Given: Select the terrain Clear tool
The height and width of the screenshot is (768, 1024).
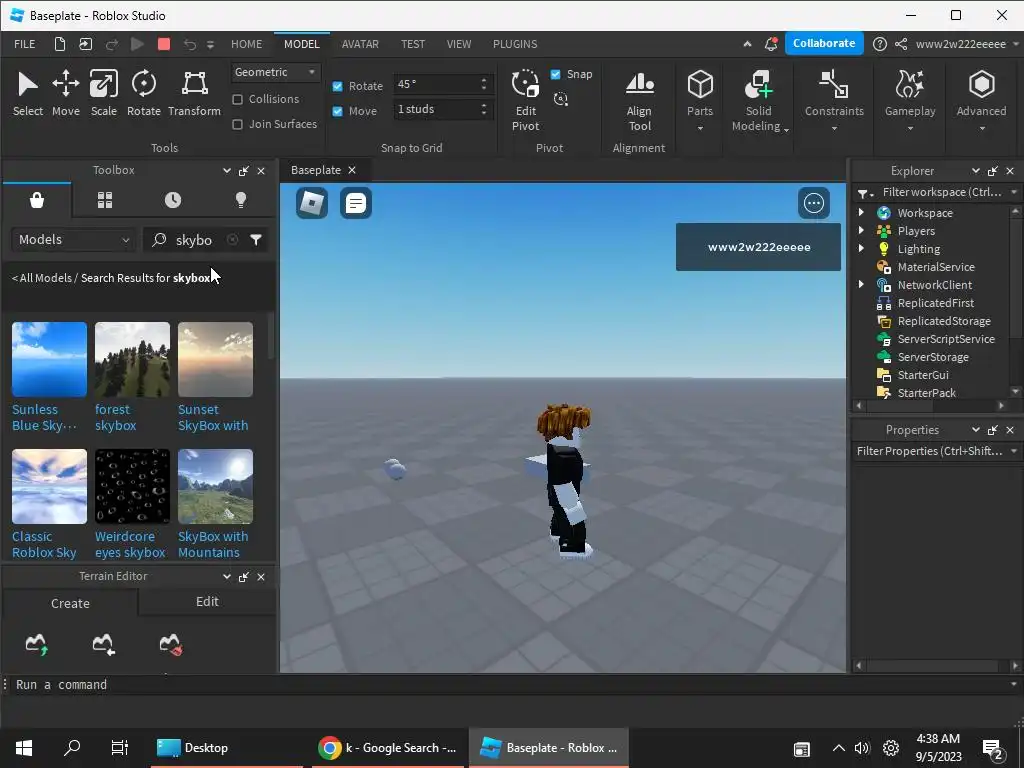Looking at the screenshot, I should (x=171, y=644).
